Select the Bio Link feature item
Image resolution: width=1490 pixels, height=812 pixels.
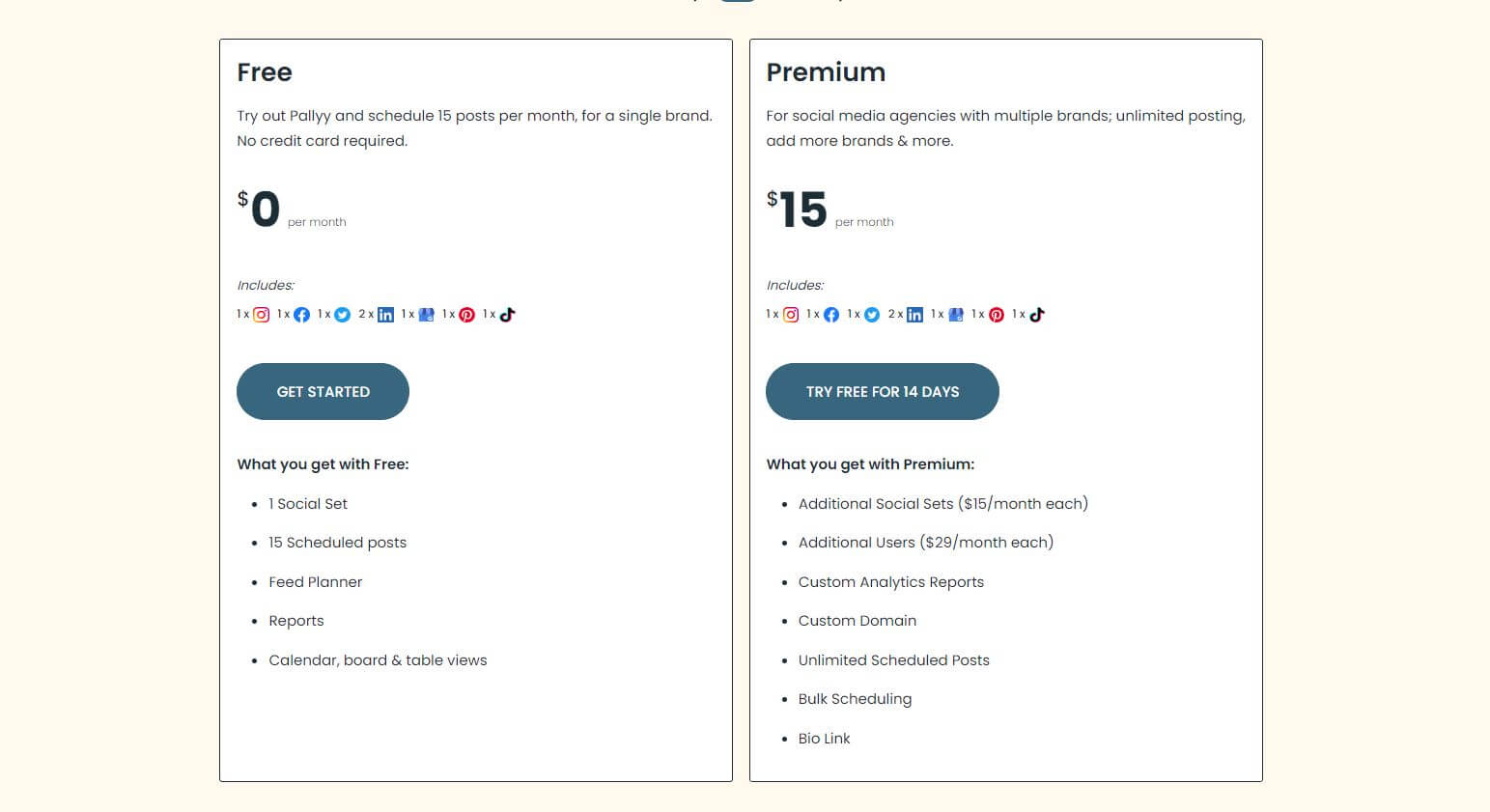point(824,739)
